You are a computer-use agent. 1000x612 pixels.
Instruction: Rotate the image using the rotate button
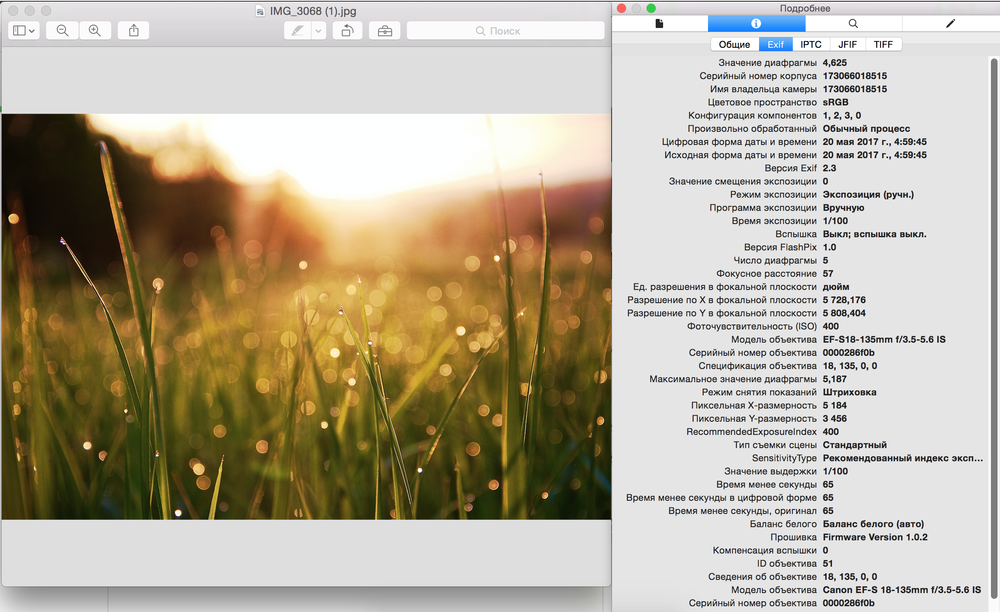[x=347, y=31]
